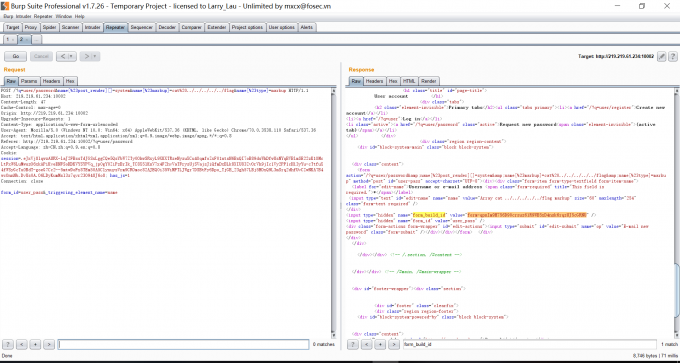This screenshot has height=363, width=680.
Task: Close Repeater tab 2 with its x
Action: coord(27,40)
